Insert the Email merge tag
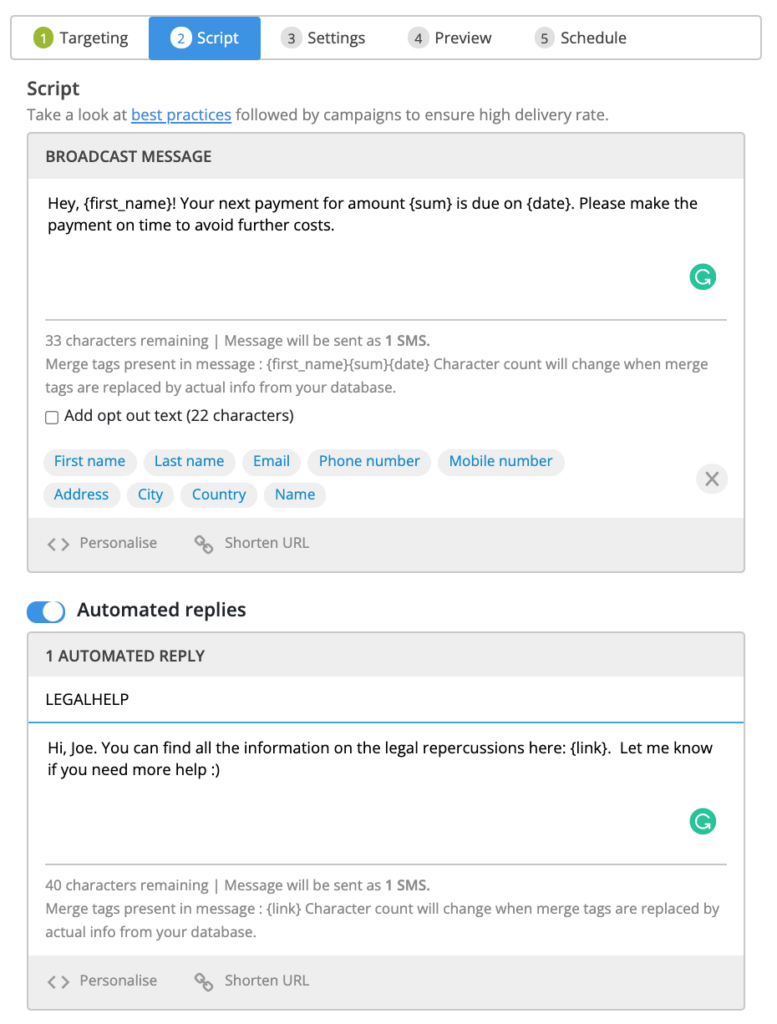 click(x=271, y=461)
